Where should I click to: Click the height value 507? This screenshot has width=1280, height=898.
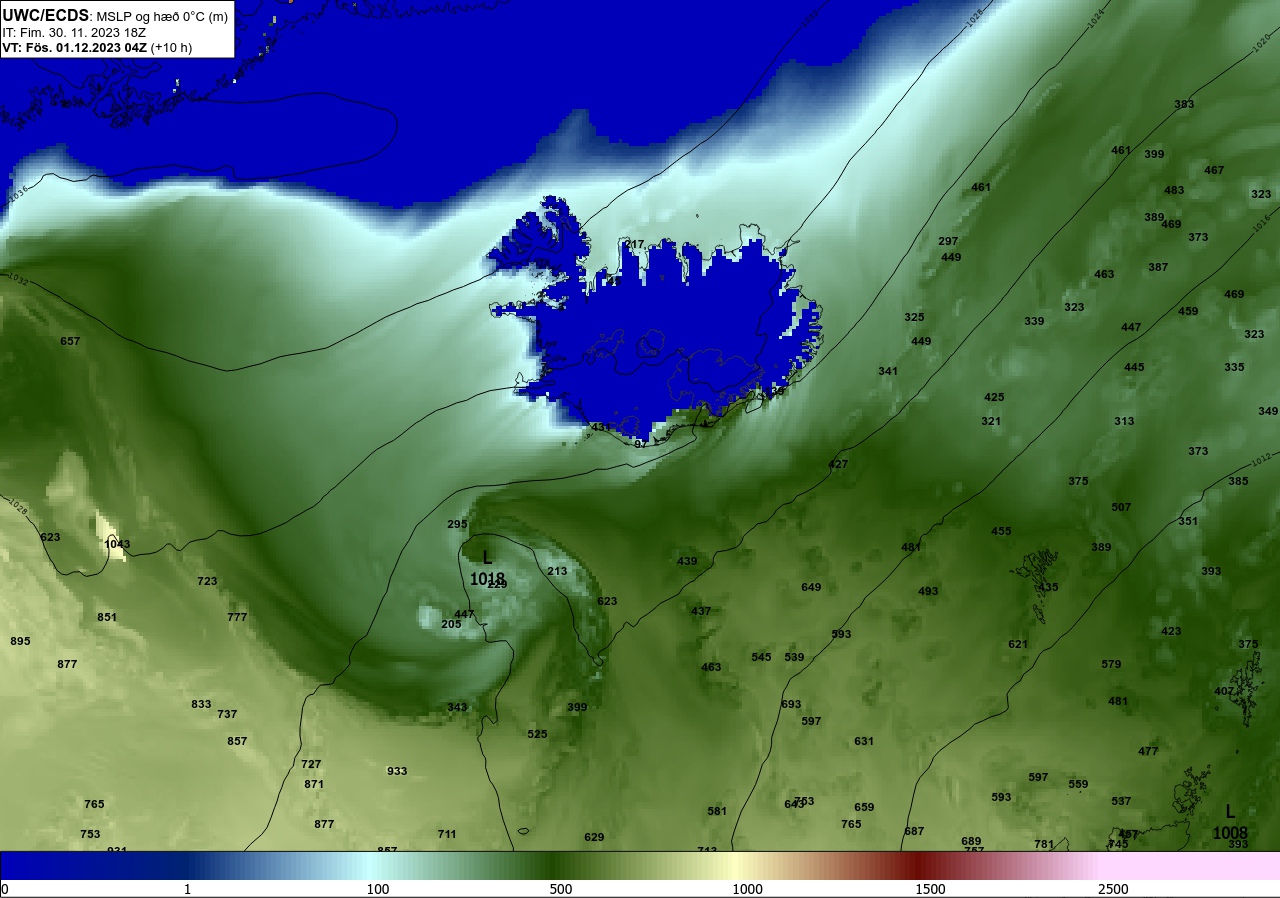[x=1121, y=507]
